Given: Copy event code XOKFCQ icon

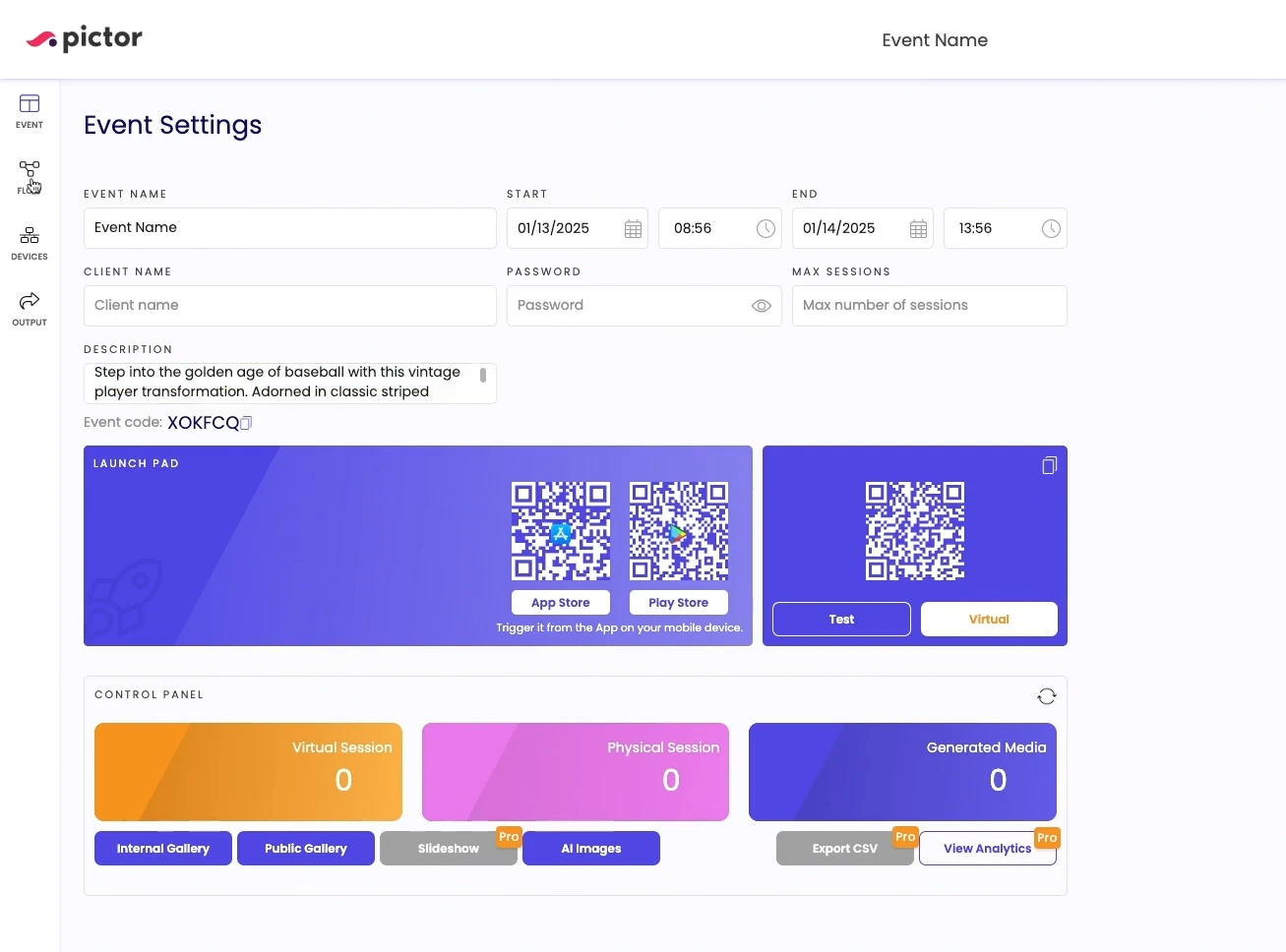Looking at the screenshot, I should tap(246, 423).
